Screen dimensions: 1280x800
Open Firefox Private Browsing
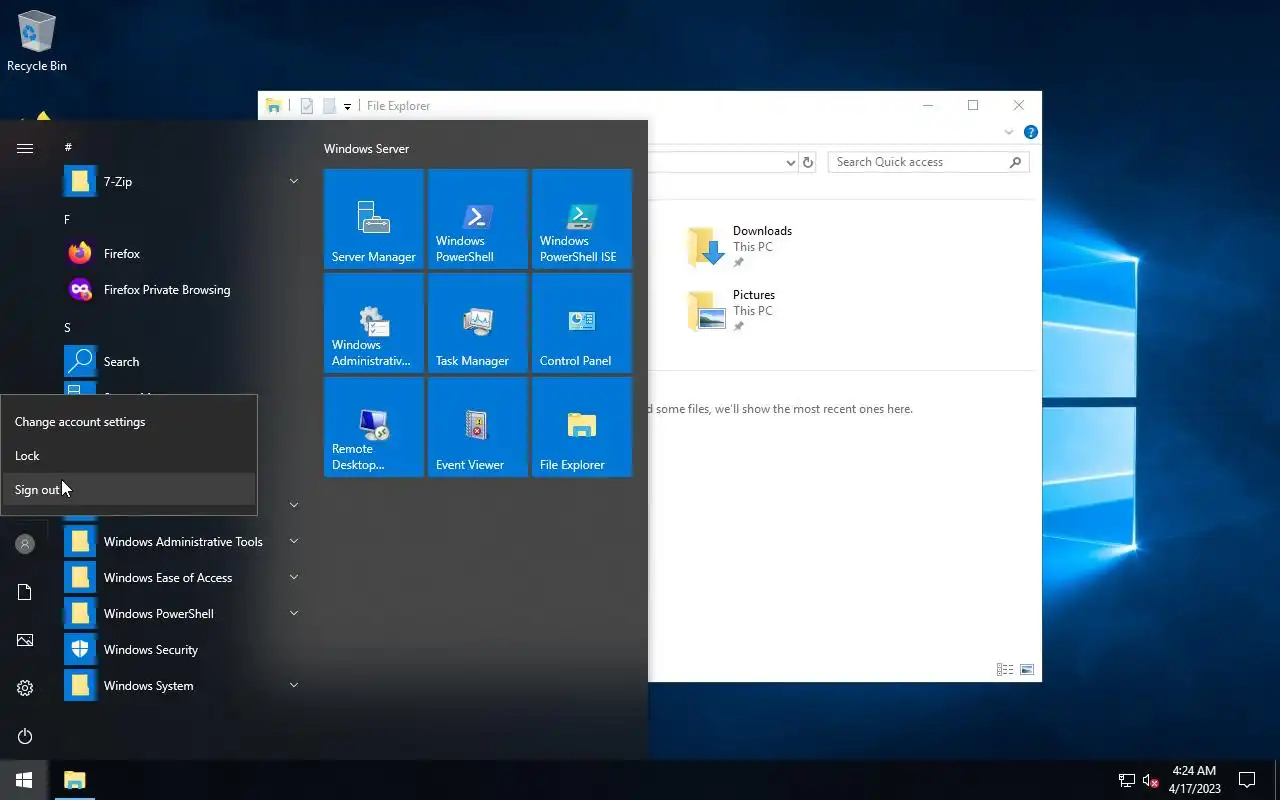[182, 290]
